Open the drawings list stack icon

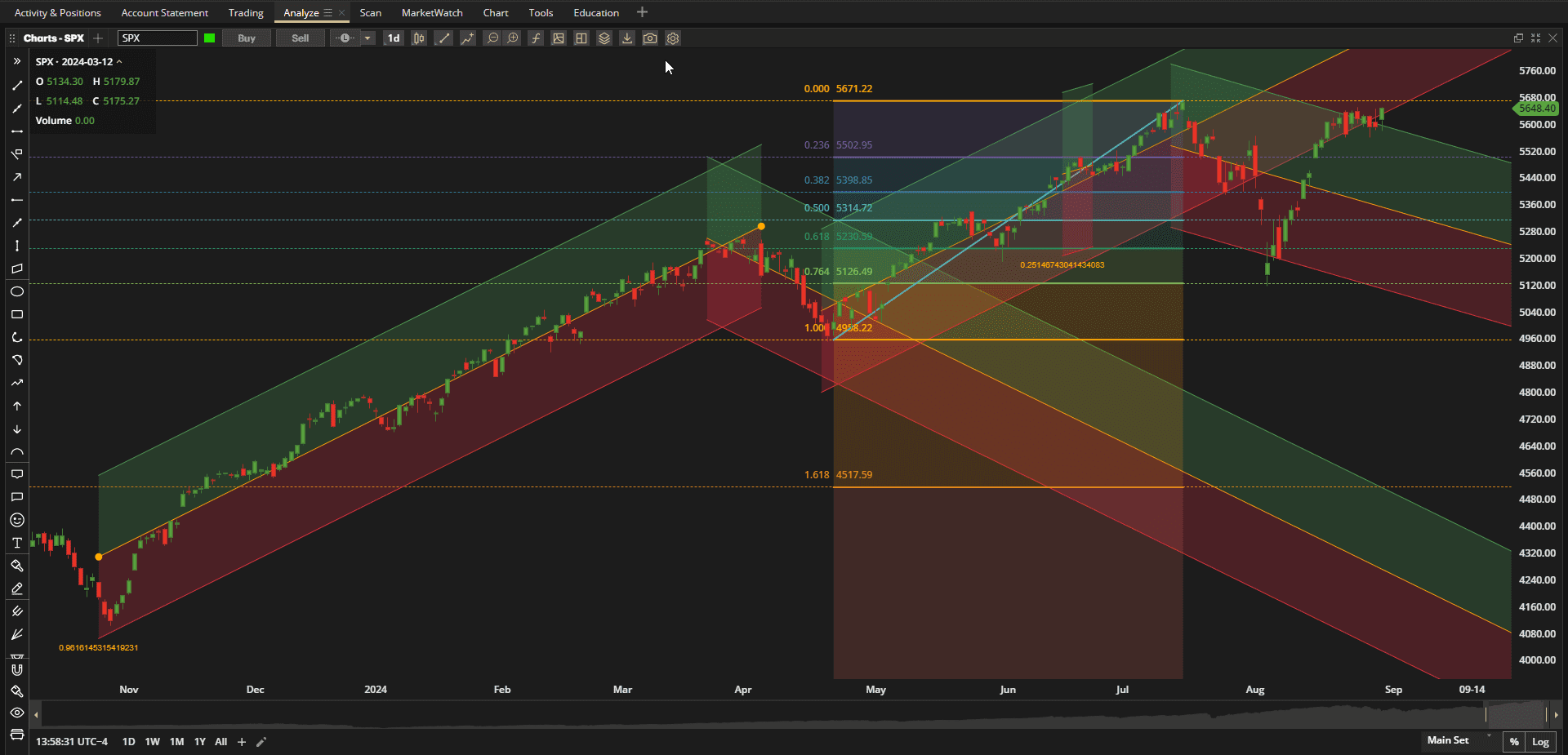tap(16, 735)
